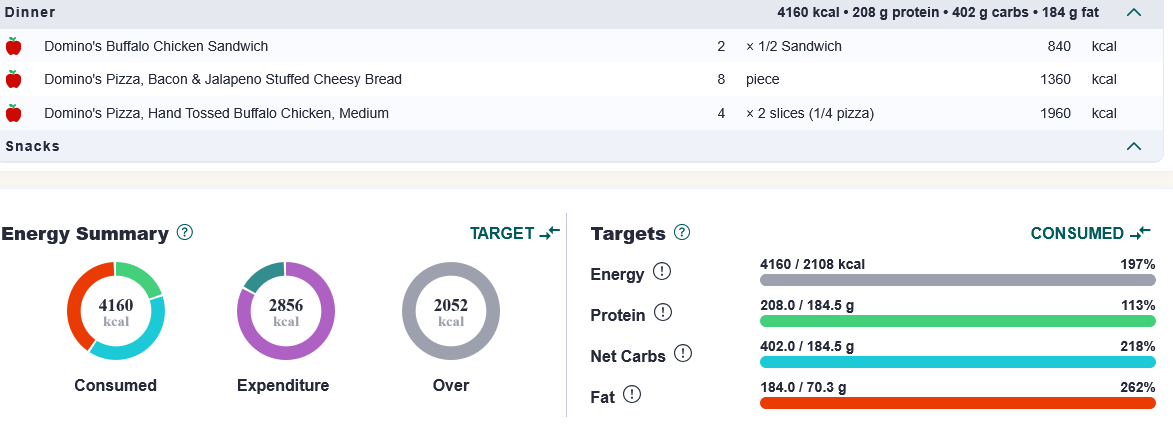Image resolution: width=1173 pixels, height=430 pixels.
Task: Click the Energy target info icon
Action: point(662,271)
